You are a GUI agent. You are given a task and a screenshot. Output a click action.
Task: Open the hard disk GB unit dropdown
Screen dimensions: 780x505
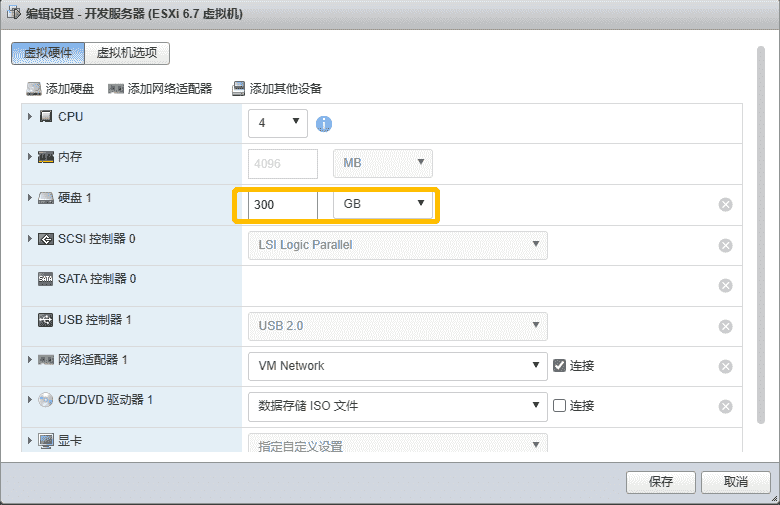[383, 204]
